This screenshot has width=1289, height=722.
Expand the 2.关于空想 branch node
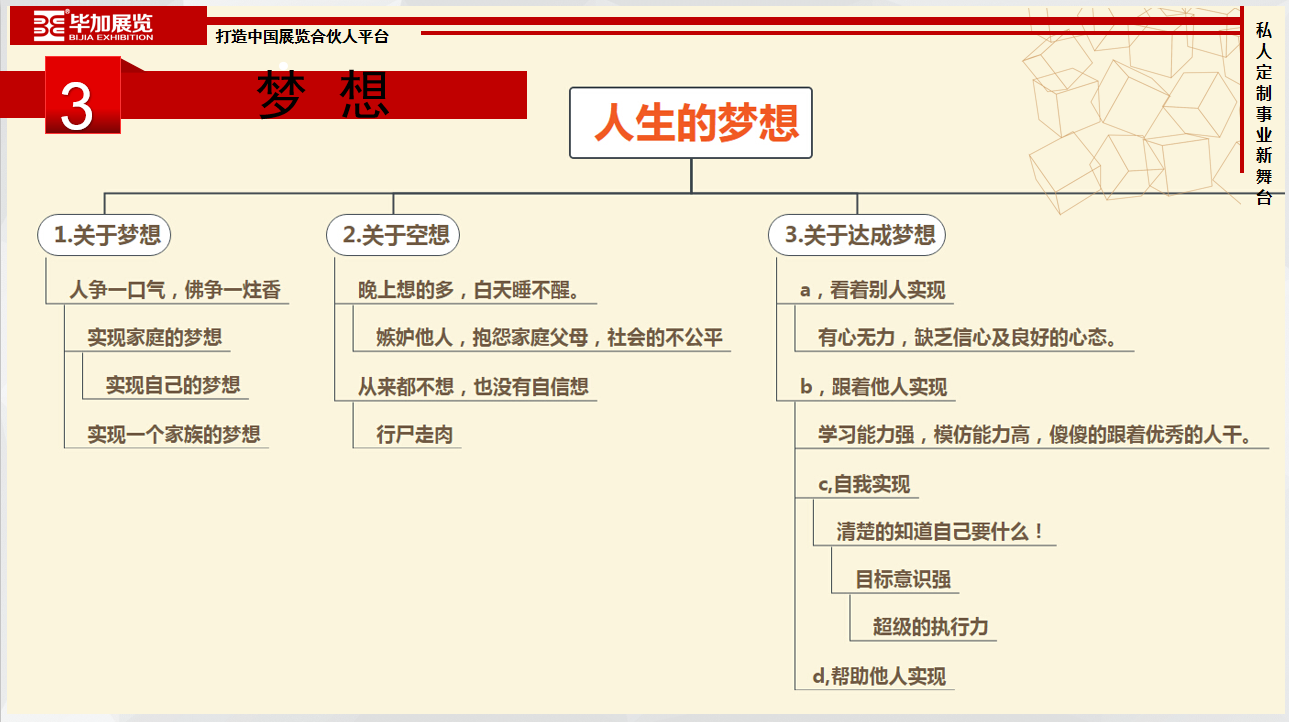tap(394, 235)
